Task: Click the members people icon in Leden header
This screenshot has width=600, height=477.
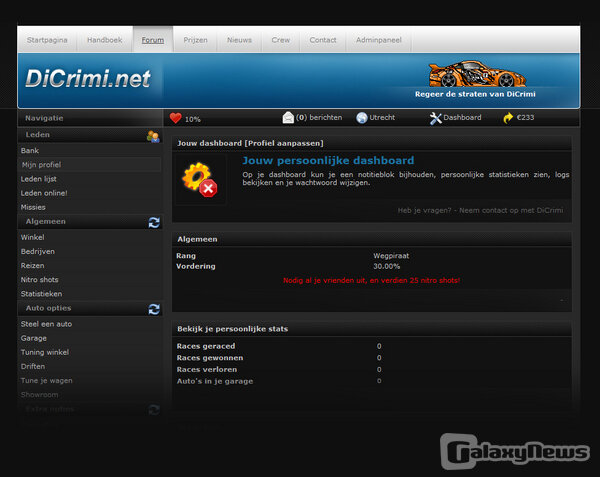Action: click(153, 136)
